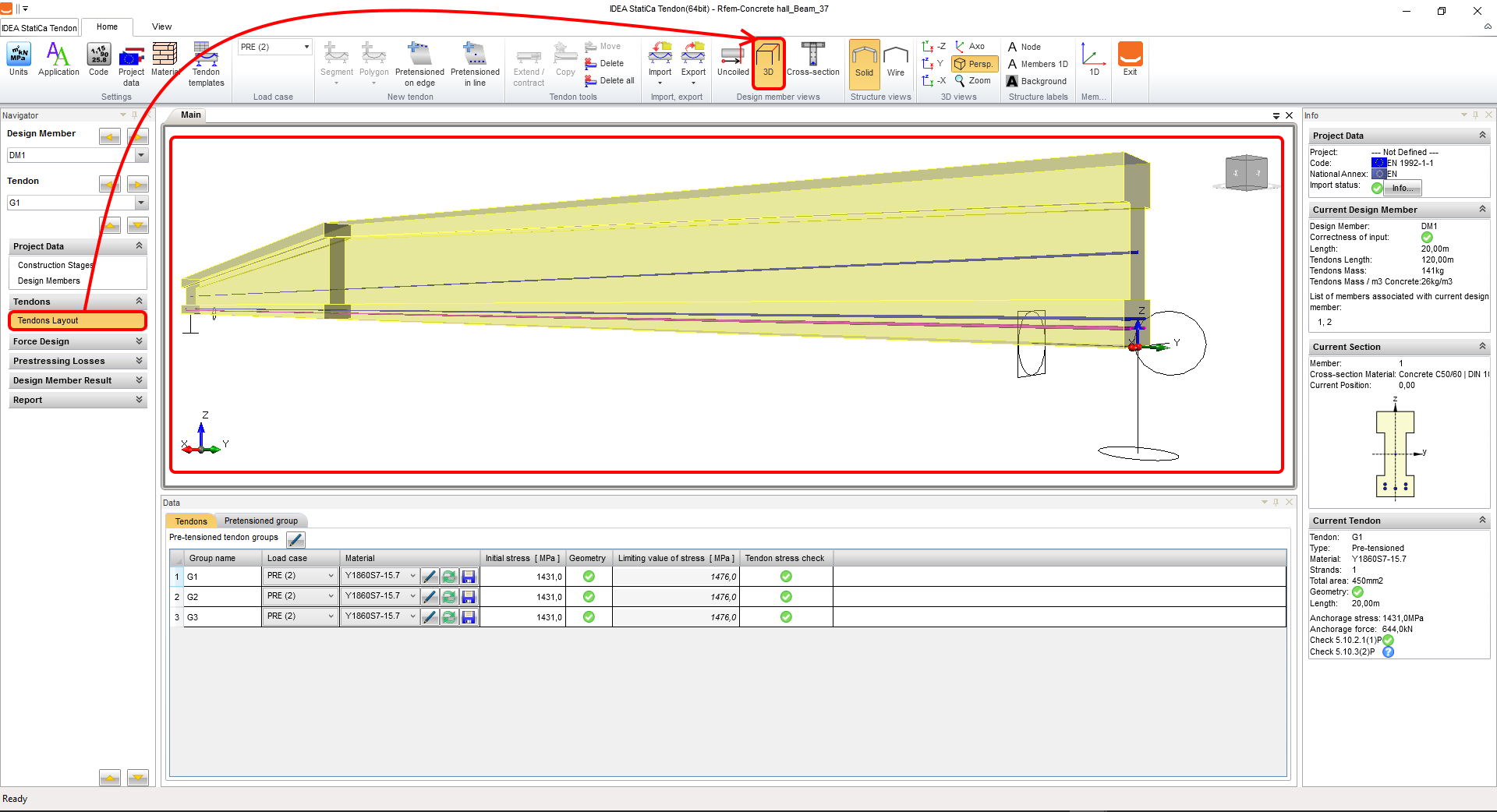The height and width of the screenshot is (812, 1497).
Task: Open the Pretensioned group tab
Action: tap(260, 521)
